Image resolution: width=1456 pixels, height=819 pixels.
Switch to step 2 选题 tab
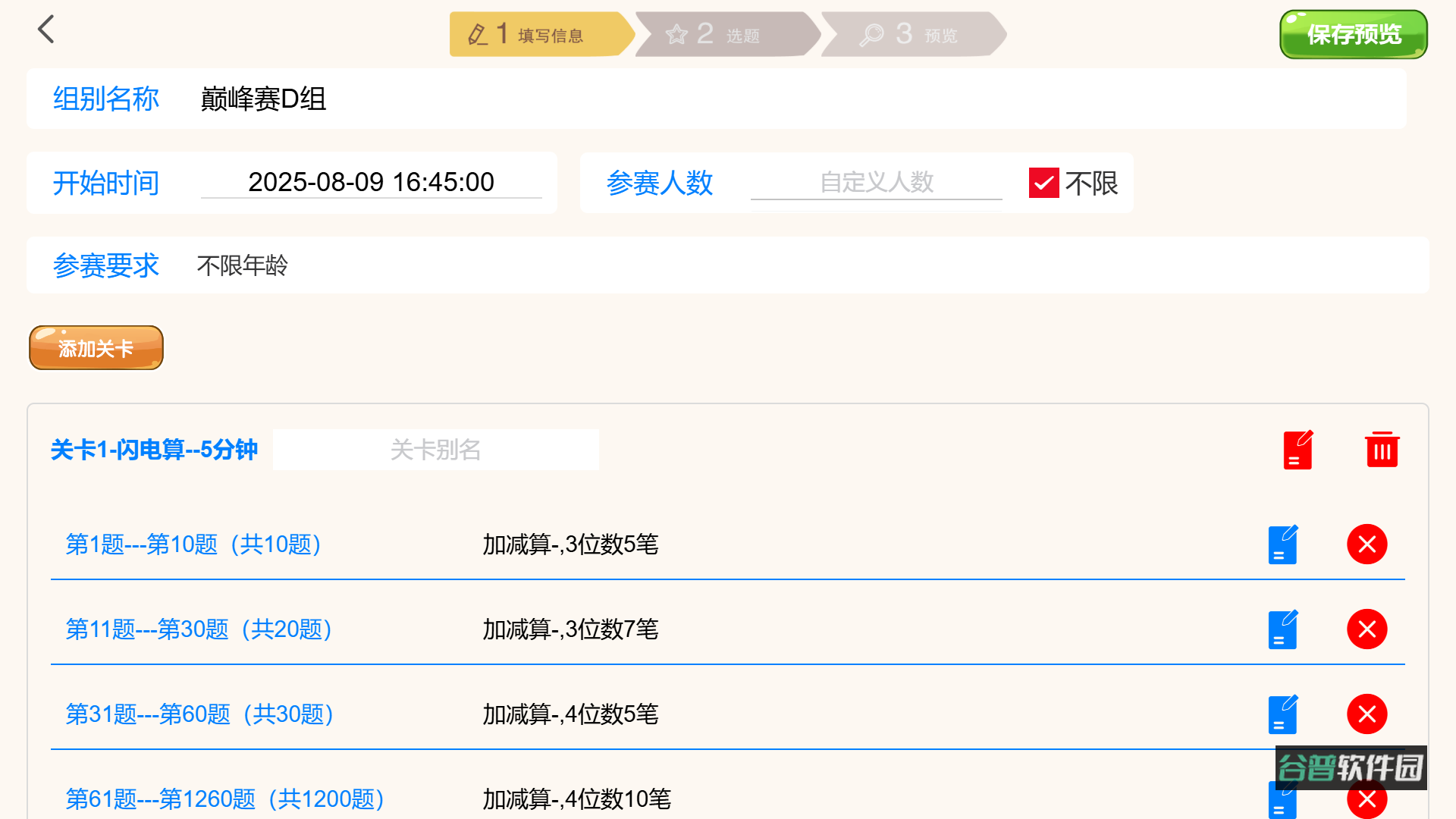(727, 34)
